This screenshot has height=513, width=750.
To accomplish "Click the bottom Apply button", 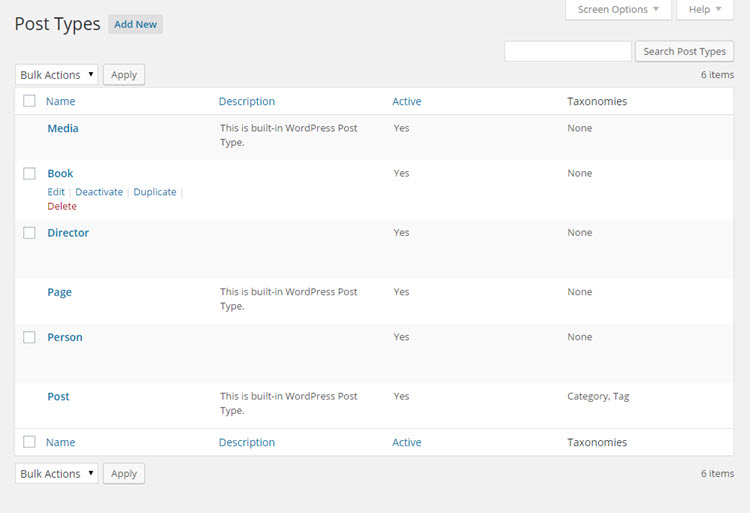I will (x=124, y=474).
